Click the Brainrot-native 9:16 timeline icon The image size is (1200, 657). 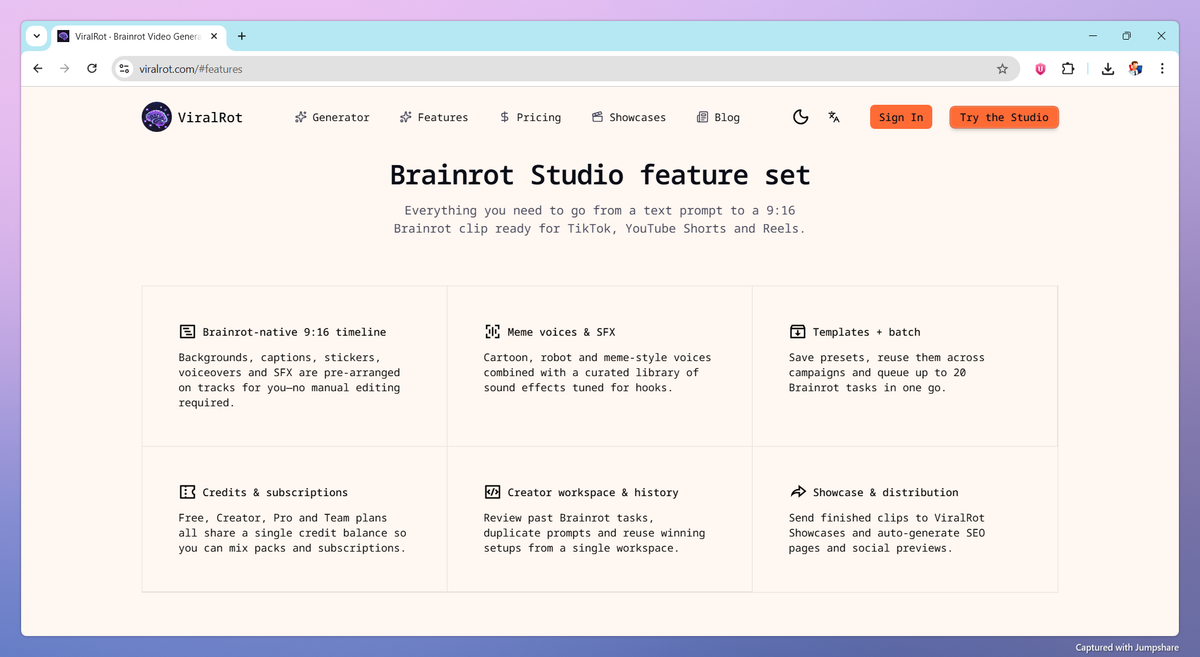[x=187, y=332]
